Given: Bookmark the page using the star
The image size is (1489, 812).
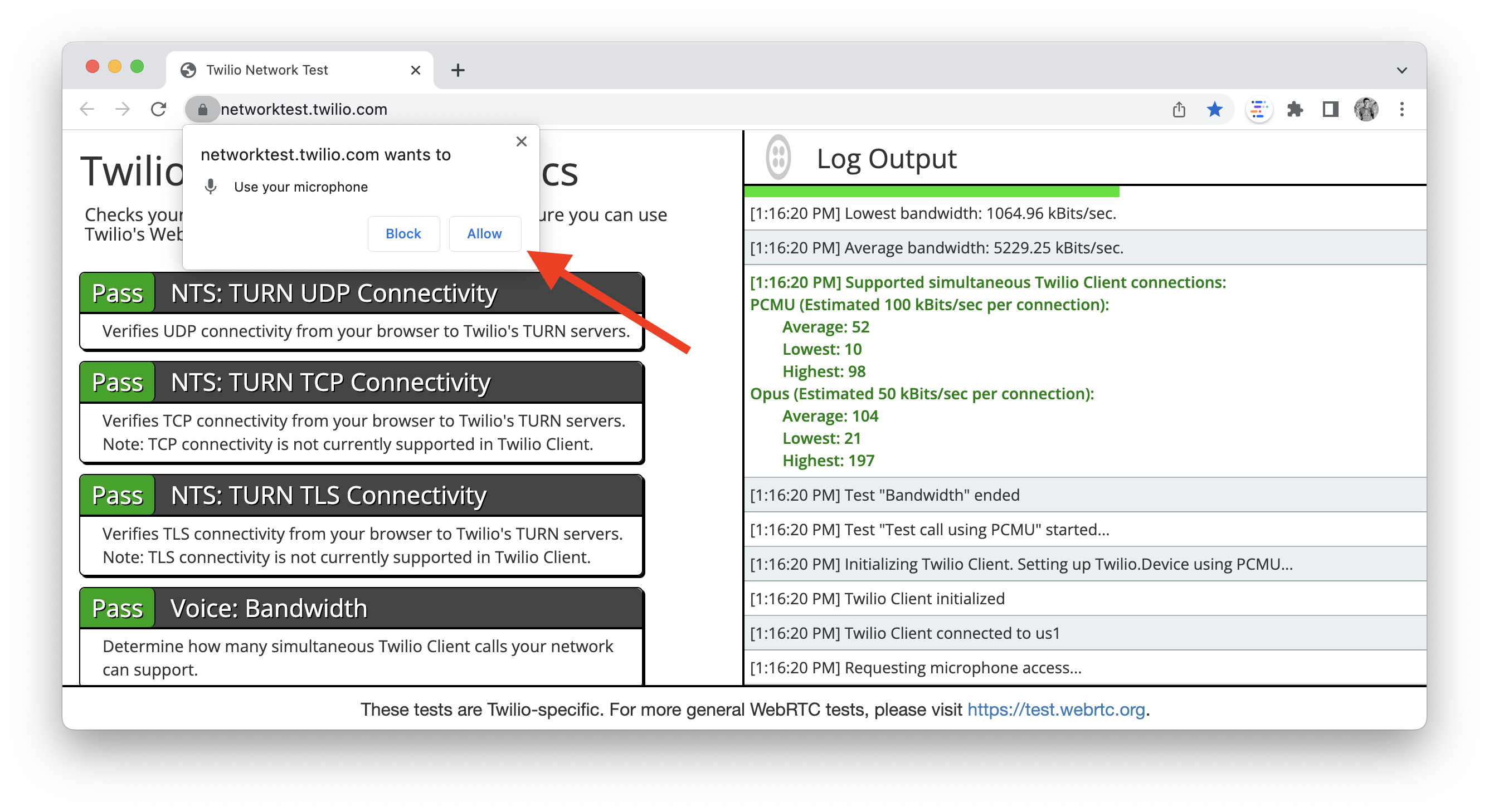Looking at the screenshot, I should 1214,109.
